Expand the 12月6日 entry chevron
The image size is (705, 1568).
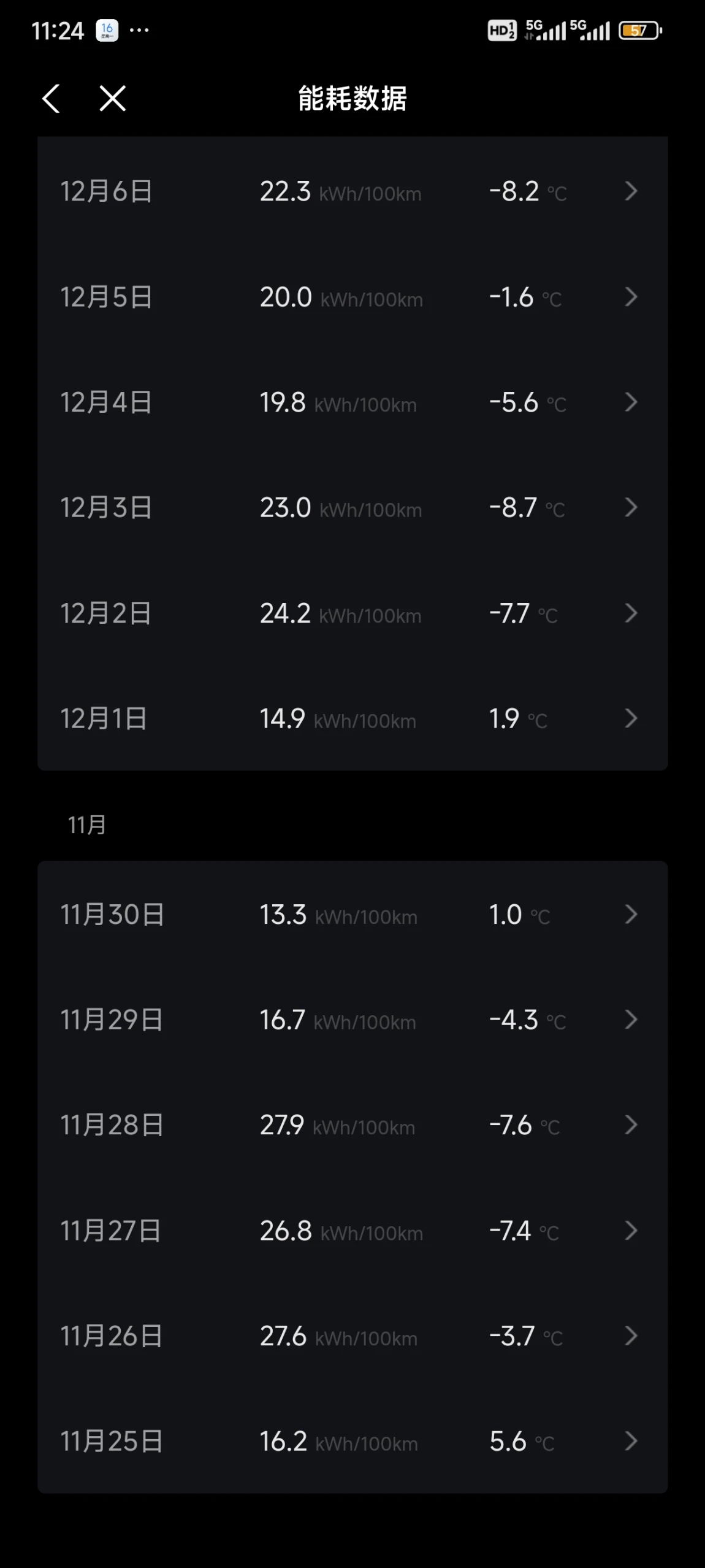[631, 191]
